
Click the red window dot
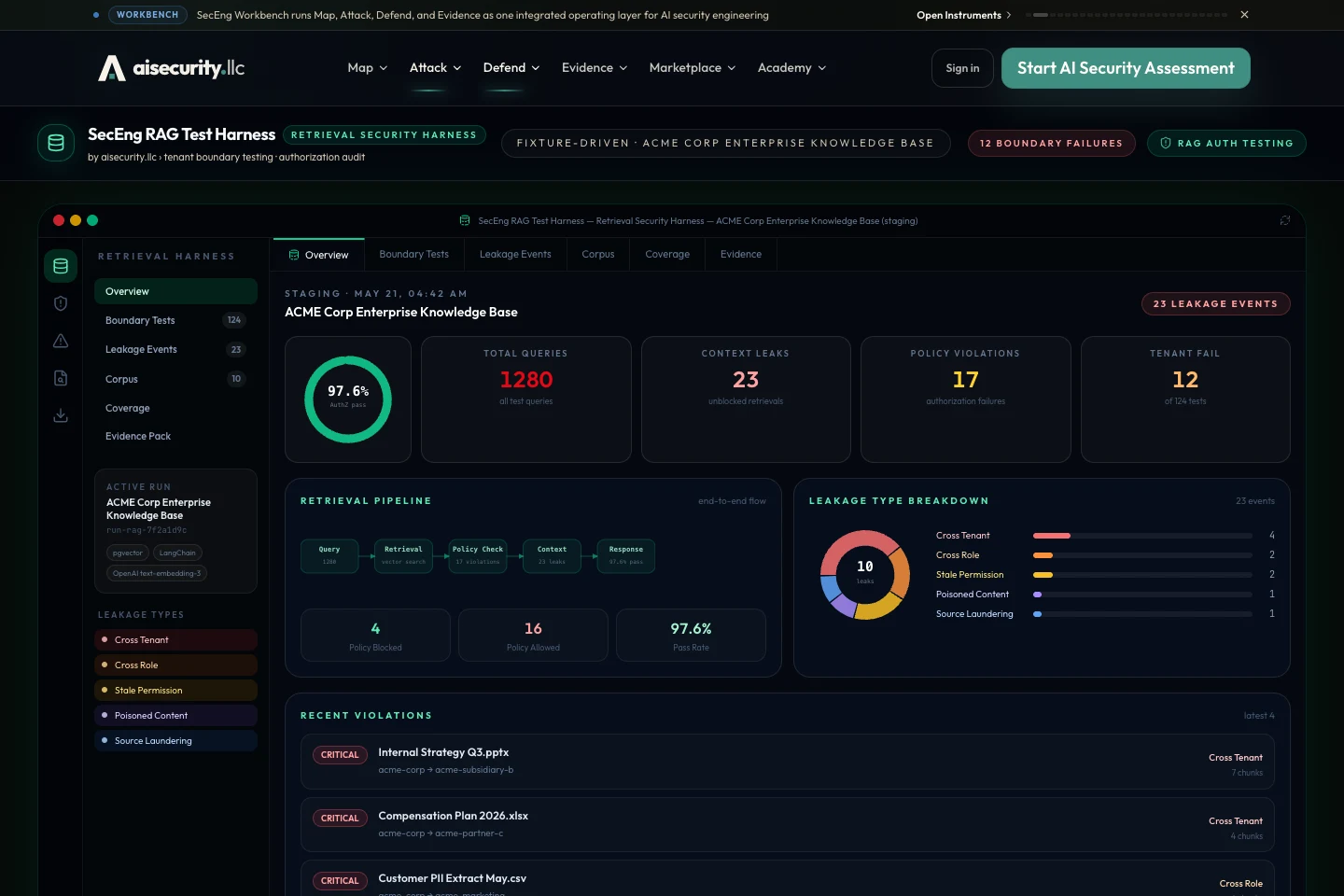59,220
